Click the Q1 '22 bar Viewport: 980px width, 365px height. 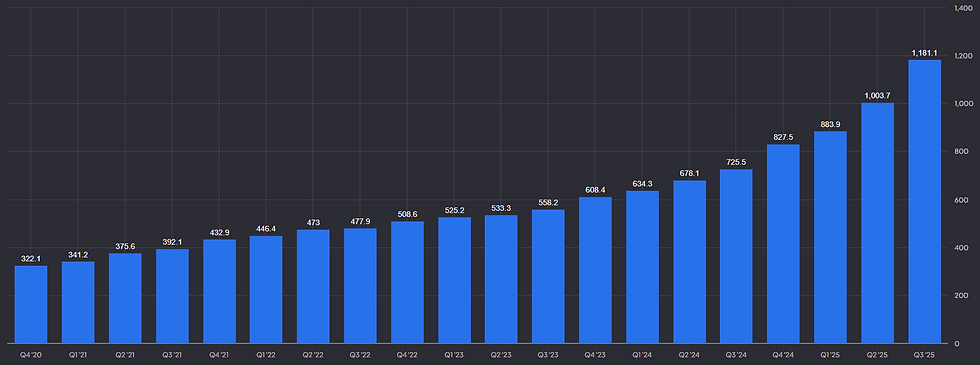coord(266,289)
